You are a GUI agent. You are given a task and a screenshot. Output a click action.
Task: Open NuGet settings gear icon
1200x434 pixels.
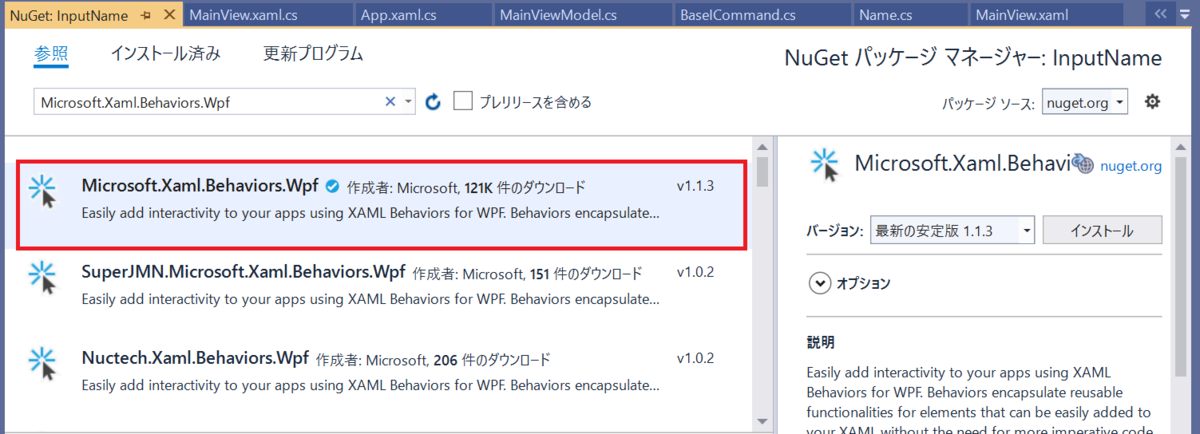1152,101
